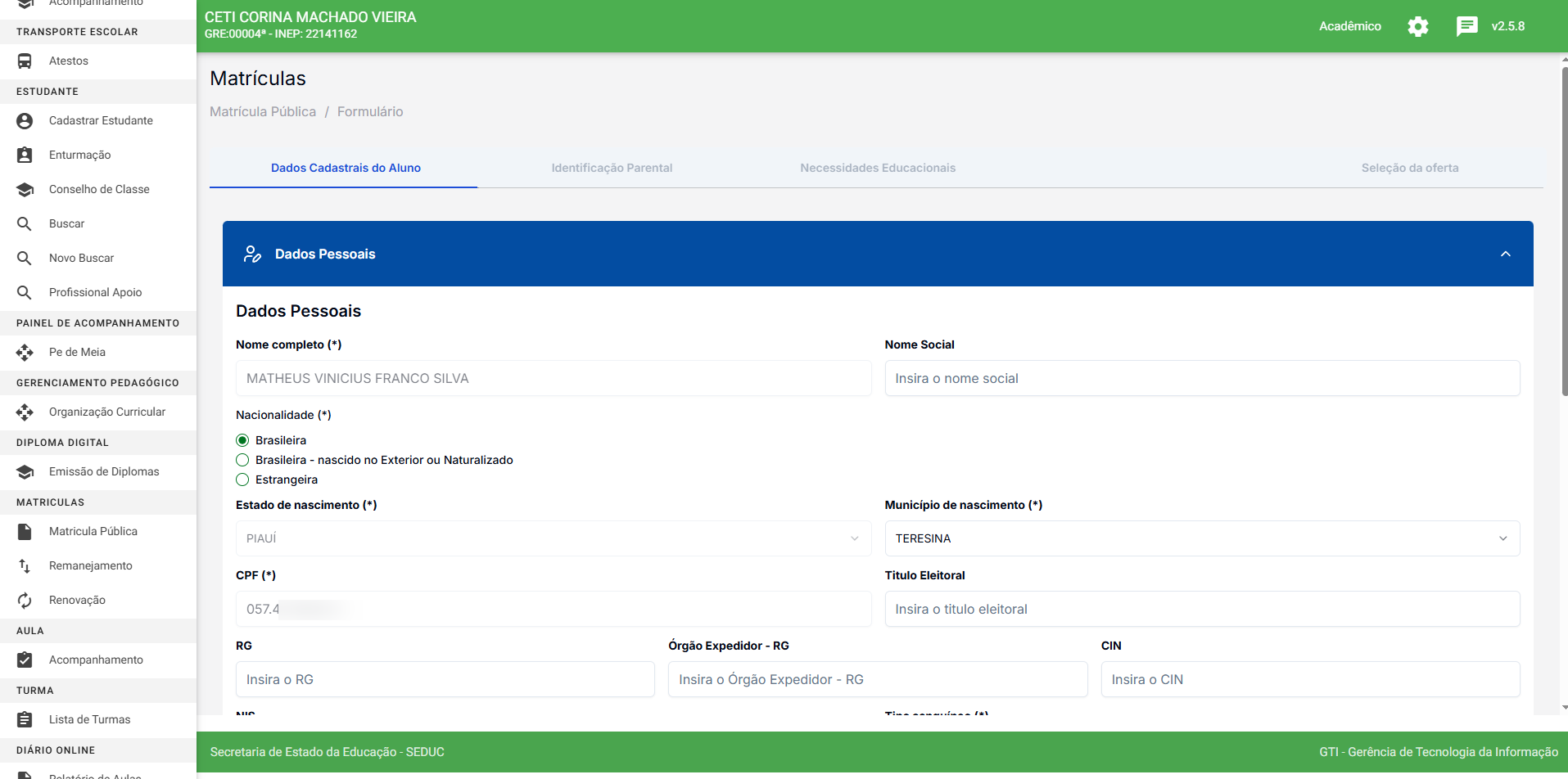The height and width of the screenshot is (779, 1568).
Task: Open the settings gear icon in header
Action: point(1417,26)
